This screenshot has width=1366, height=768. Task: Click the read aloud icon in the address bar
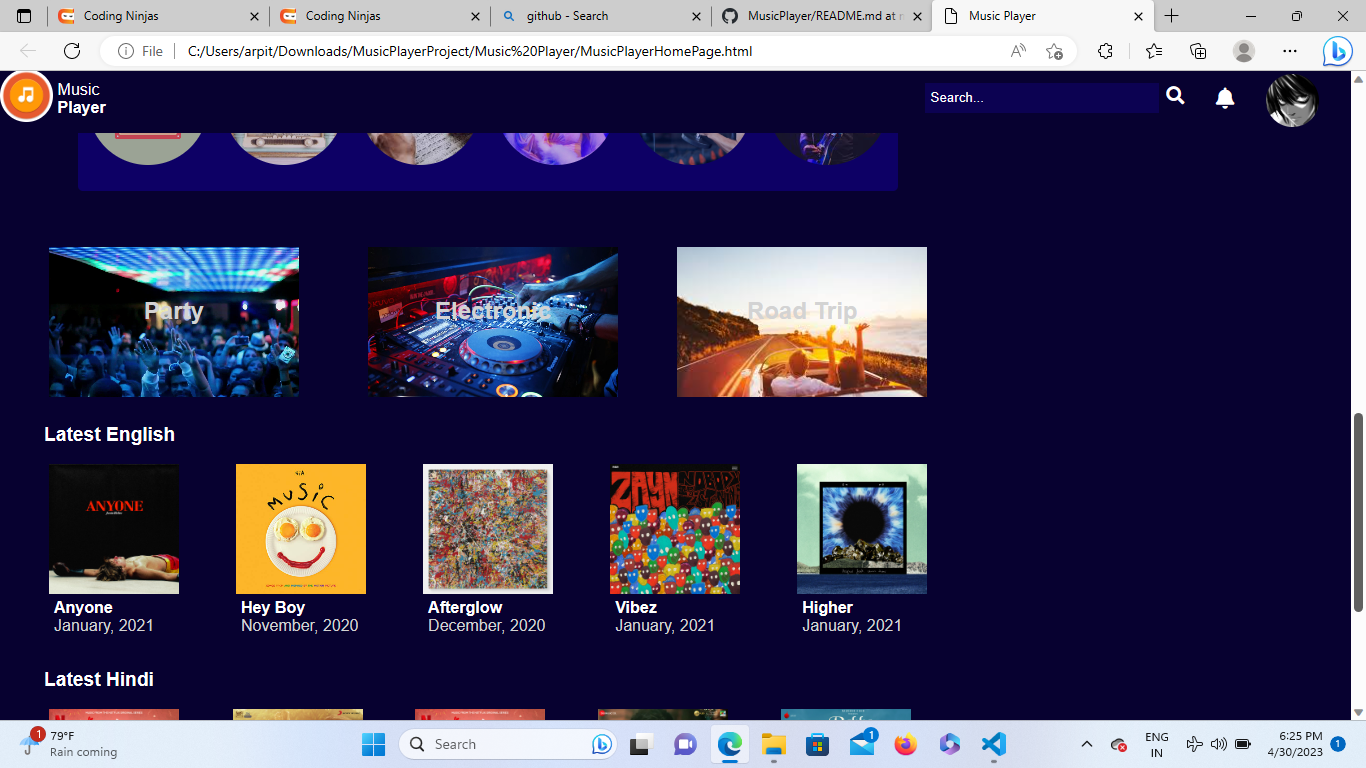(x=1016, y=50)
